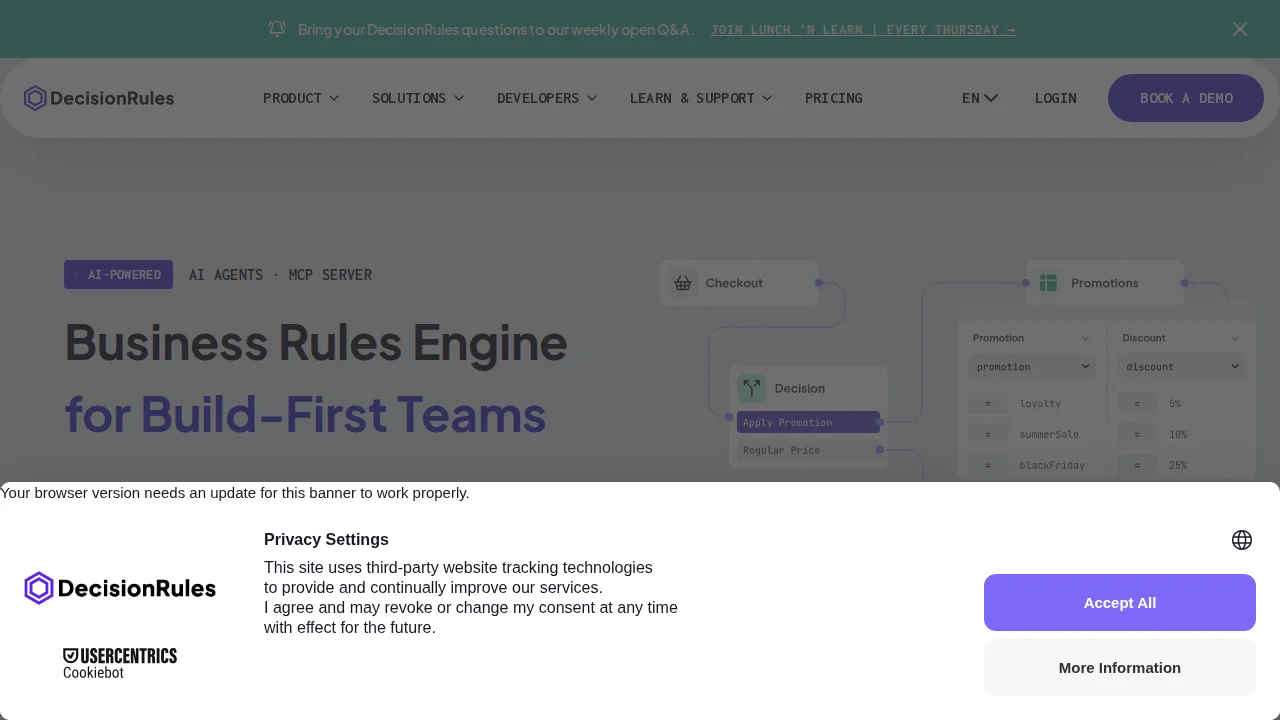
Task: Click the bell icon in the announcement bar
Action: [x=277, y=29]
